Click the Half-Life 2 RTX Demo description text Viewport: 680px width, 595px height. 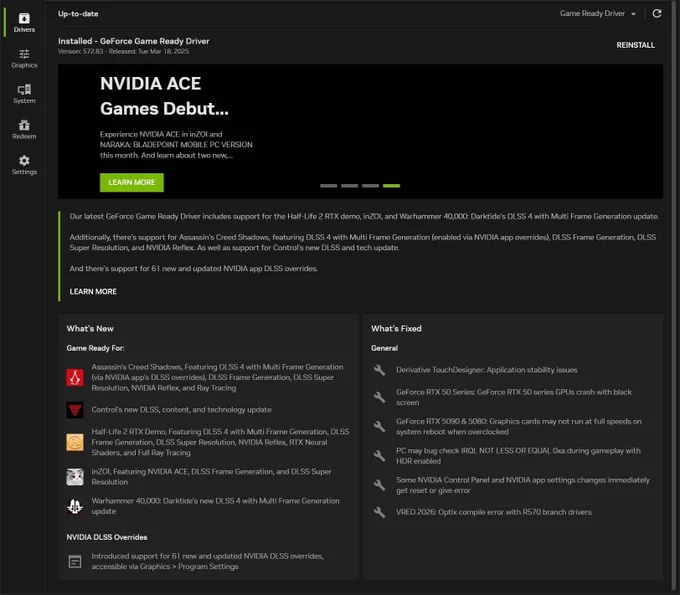[220, 442]
